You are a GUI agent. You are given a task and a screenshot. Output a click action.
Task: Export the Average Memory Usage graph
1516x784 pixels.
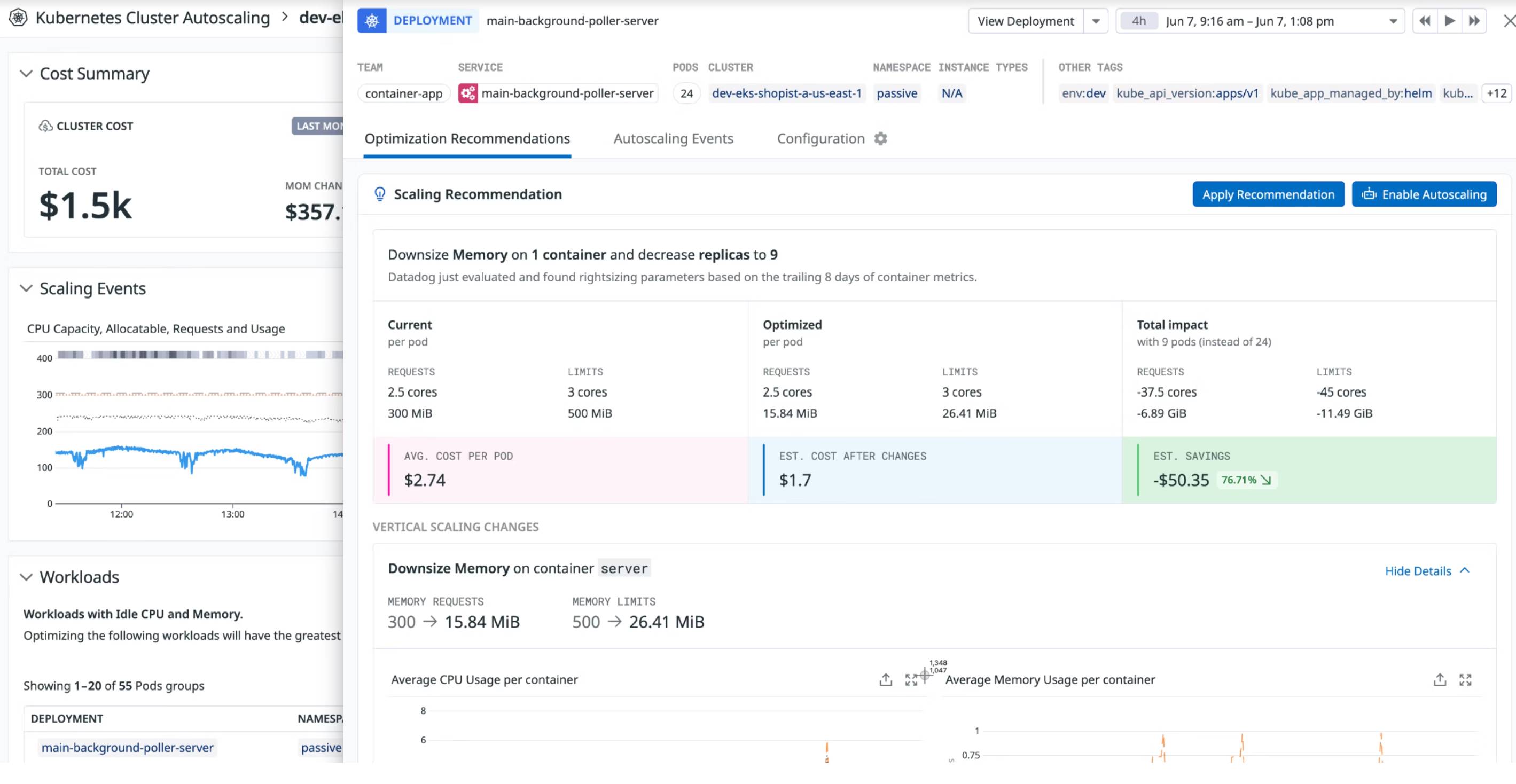(1440, 680)
